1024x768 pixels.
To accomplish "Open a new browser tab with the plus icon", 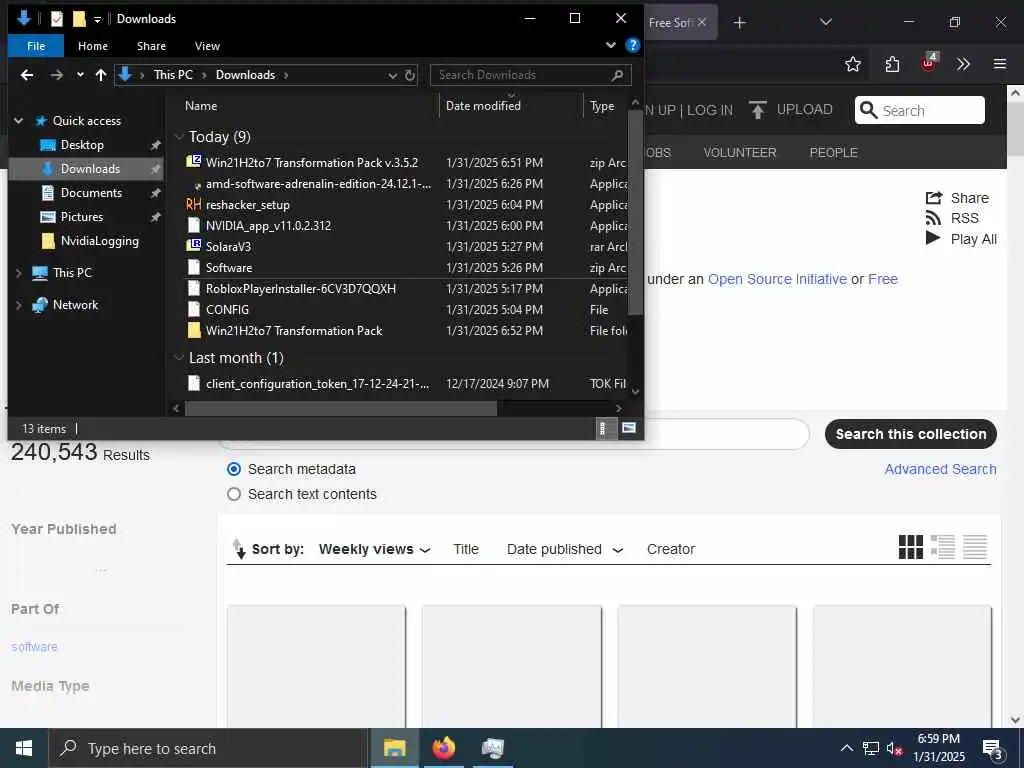I will [x=739, y=23].
